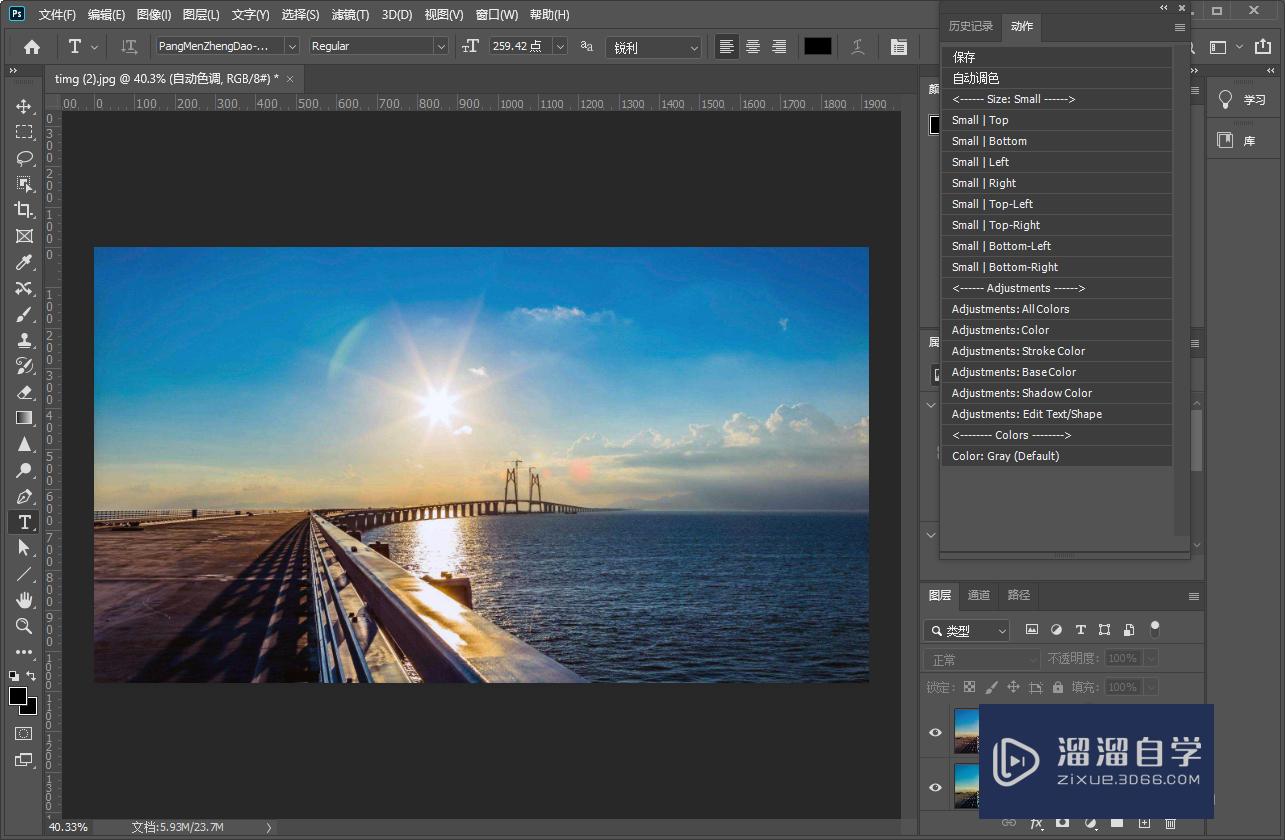Toggle lock position for layer
Screen dimensions: 1285x840
pyautogui.click(x=1013, y=687)
